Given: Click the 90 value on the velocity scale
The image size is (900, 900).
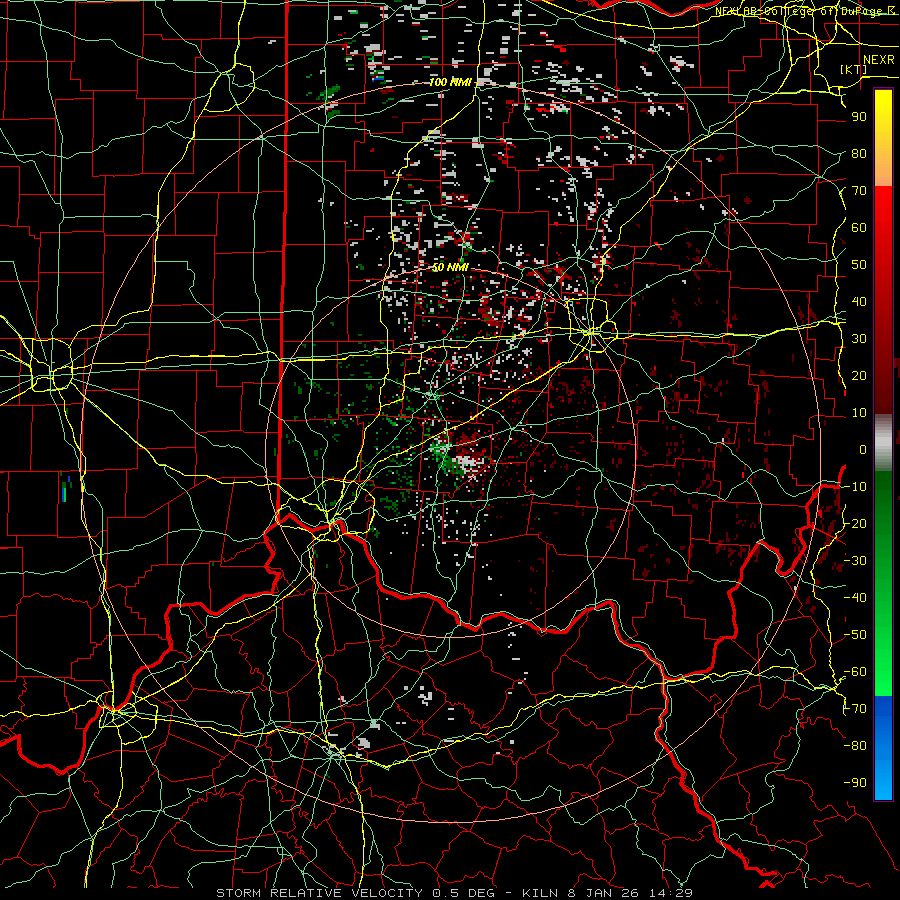Looking at the screenshot, I should pos(859,117).
